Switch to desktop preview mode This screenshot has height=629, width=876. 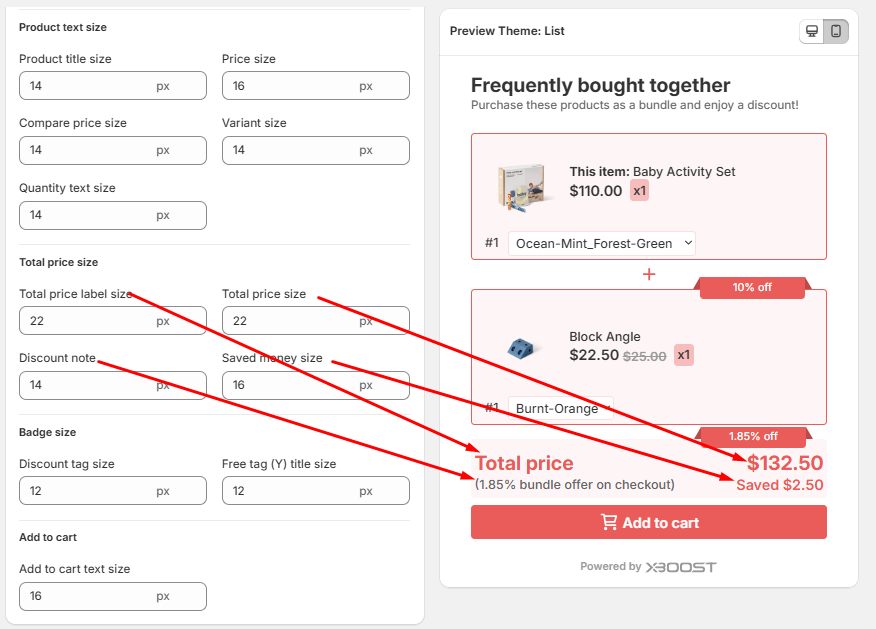click(x=812, y=31)
